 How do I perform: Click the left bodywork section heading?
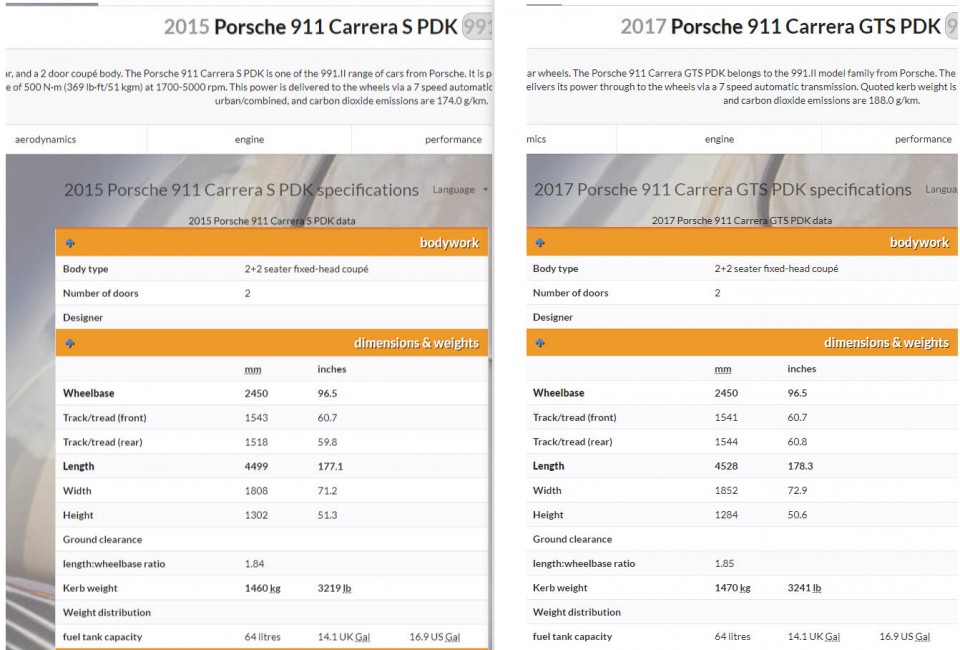(449, 243)
